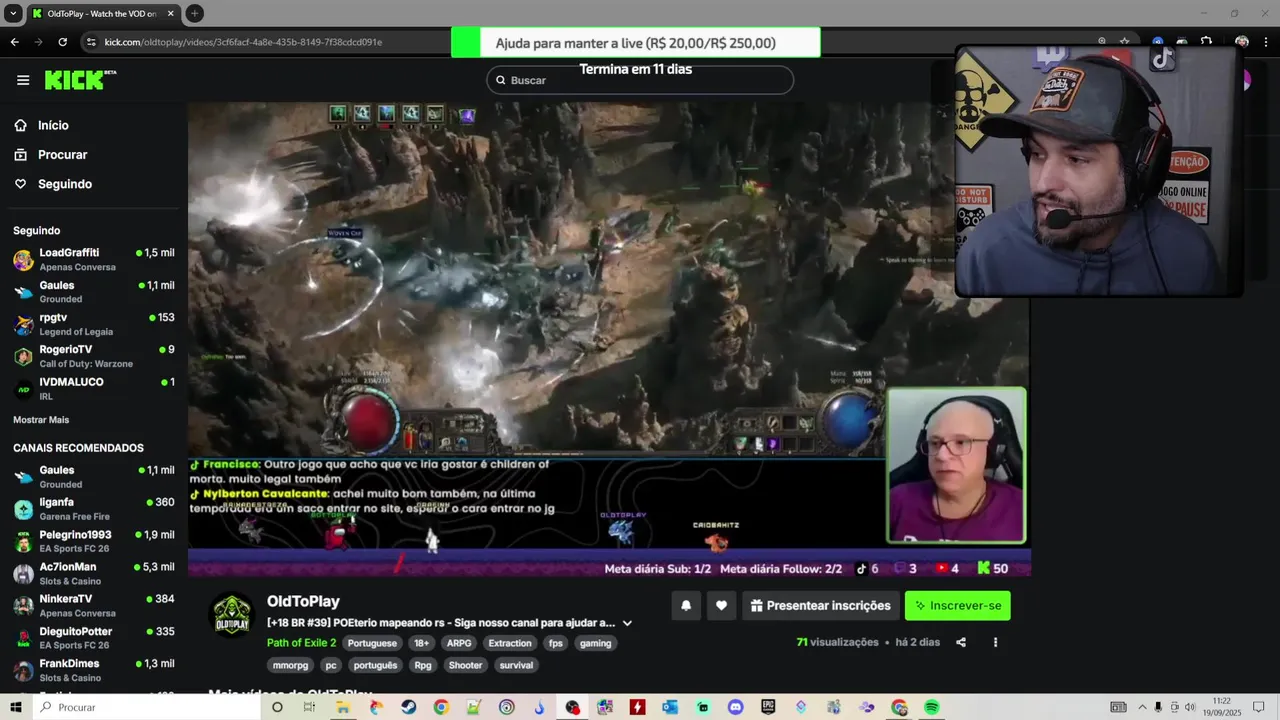
Task: Open File Explorer from taskbar
Action: coord(342,707)
